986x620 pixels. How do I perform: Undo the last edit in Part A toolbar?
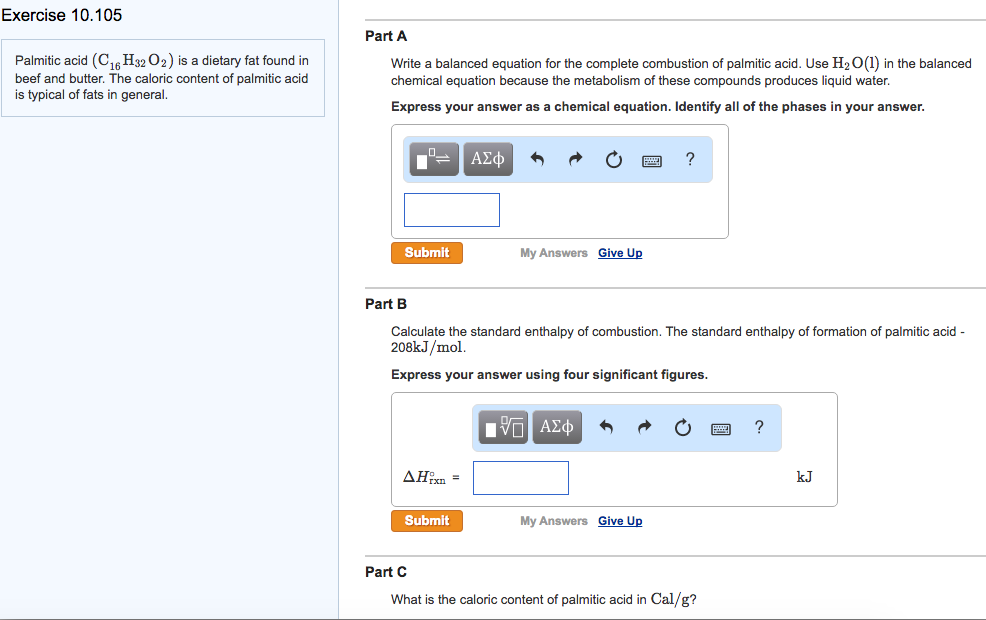[x=537, y=158]
